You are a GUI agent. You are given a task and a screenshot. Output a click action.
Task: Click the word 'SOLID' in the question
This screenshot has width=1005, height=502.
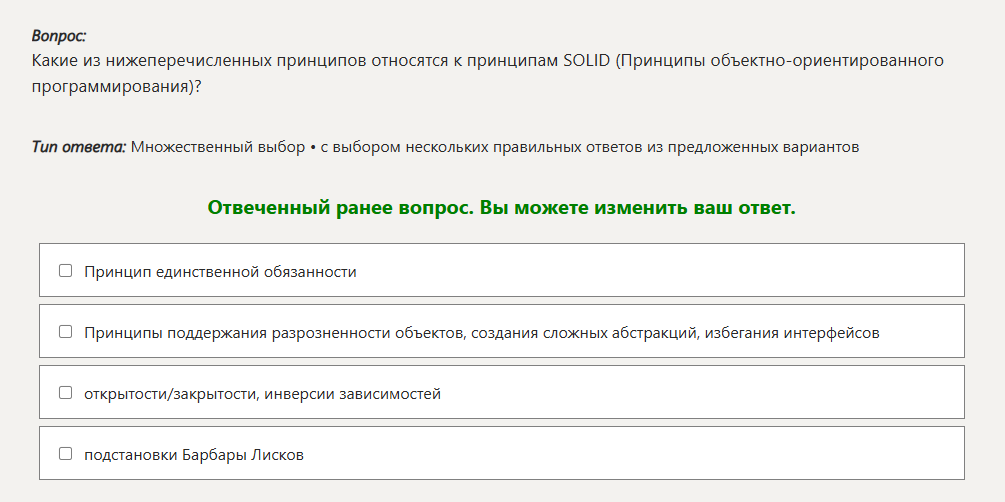pos(586,60)
